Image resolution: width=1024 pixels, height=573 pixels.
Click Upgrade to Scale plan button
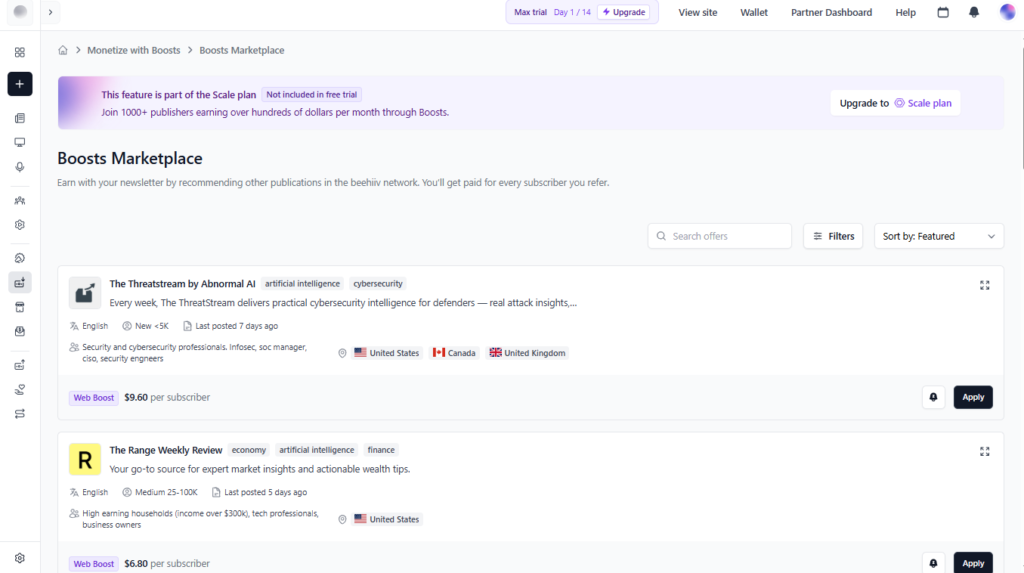(895, 103)
